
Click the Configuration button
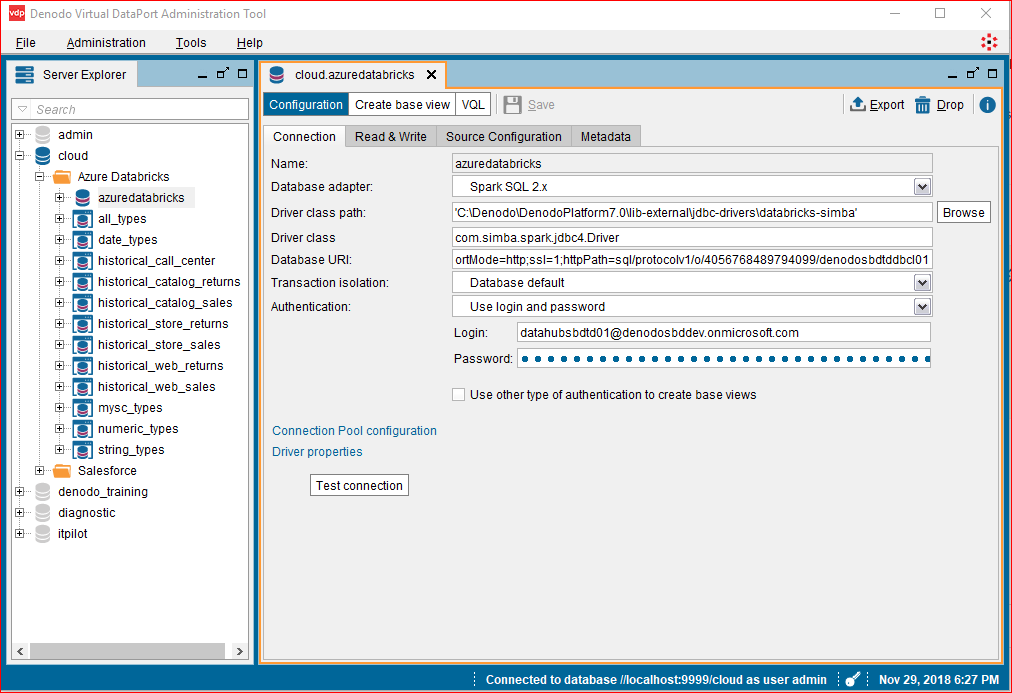coord(306,105)
